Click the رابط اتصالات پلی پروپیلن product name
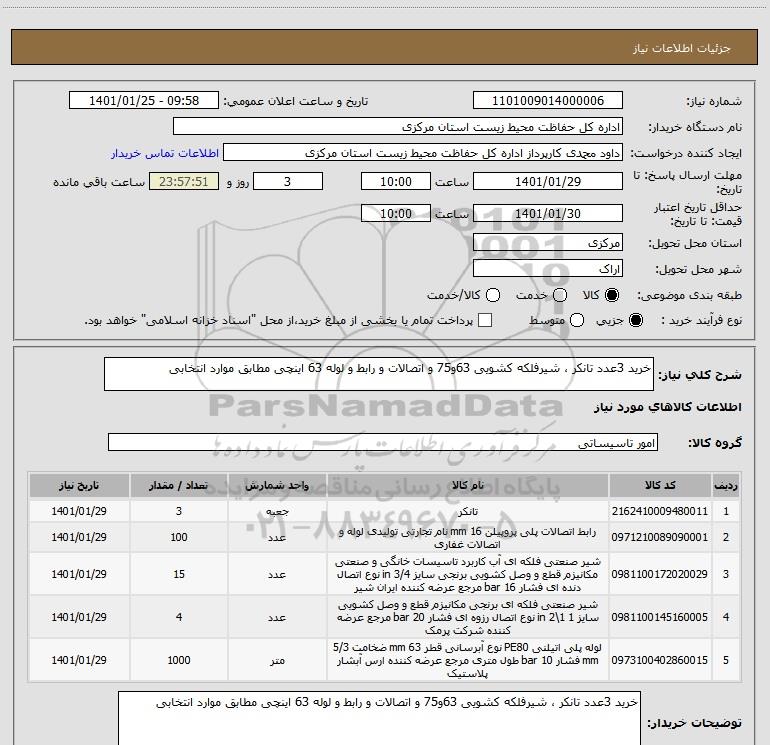 tap(468, 538)
